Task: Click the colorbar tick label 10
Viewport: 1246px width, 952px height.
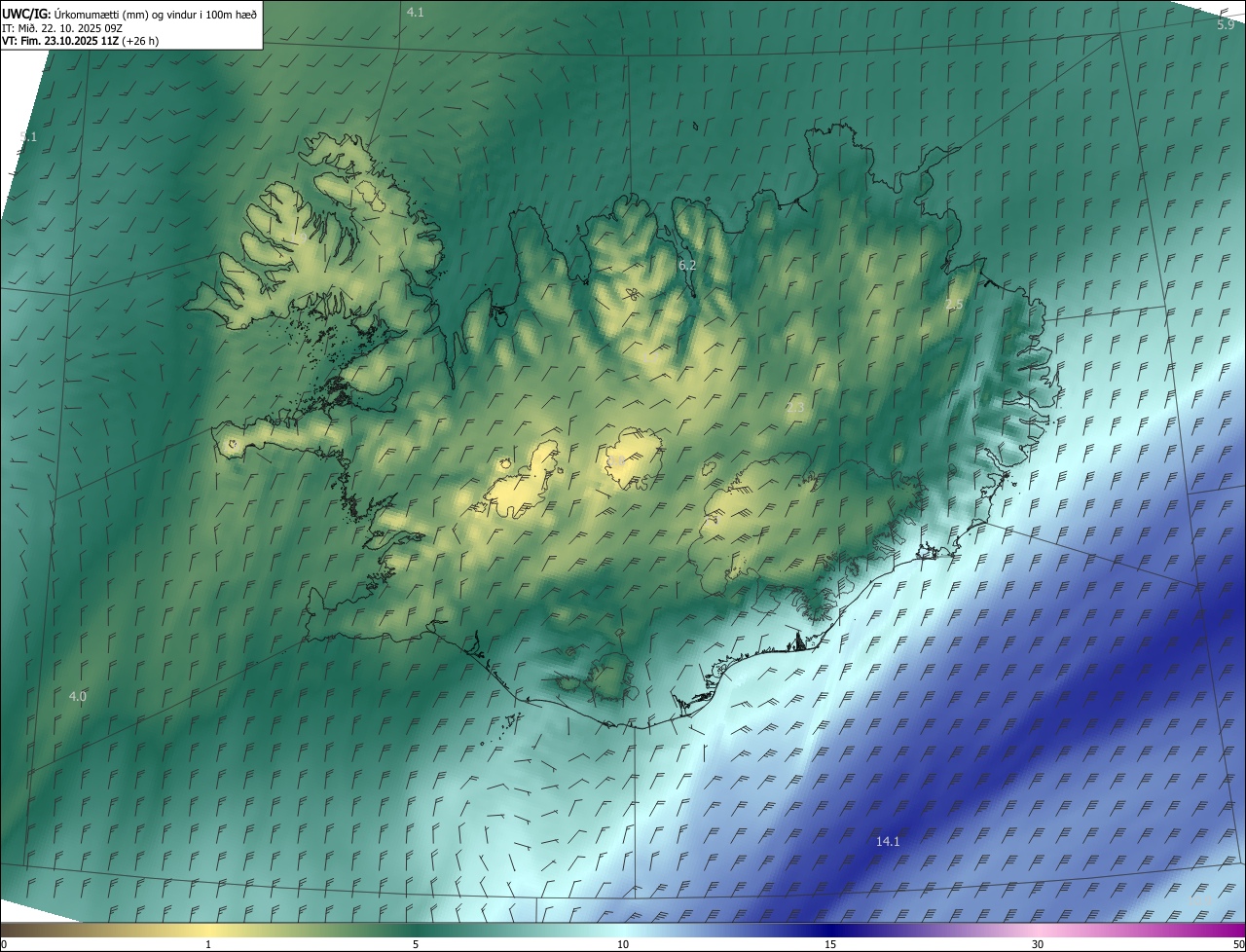Action: [x=623, y=944]
